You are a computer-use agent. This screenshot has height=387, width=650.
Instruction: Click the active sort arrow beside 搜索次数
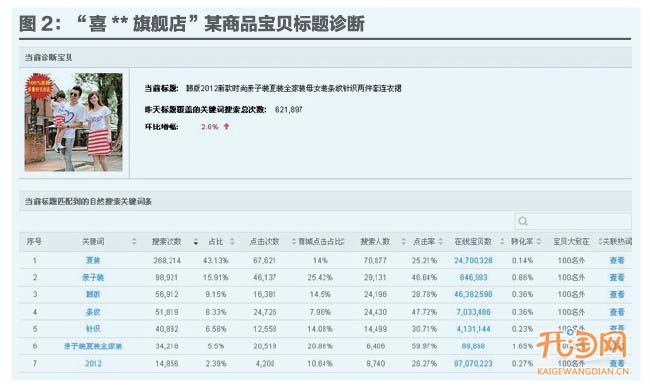(195, 242)
